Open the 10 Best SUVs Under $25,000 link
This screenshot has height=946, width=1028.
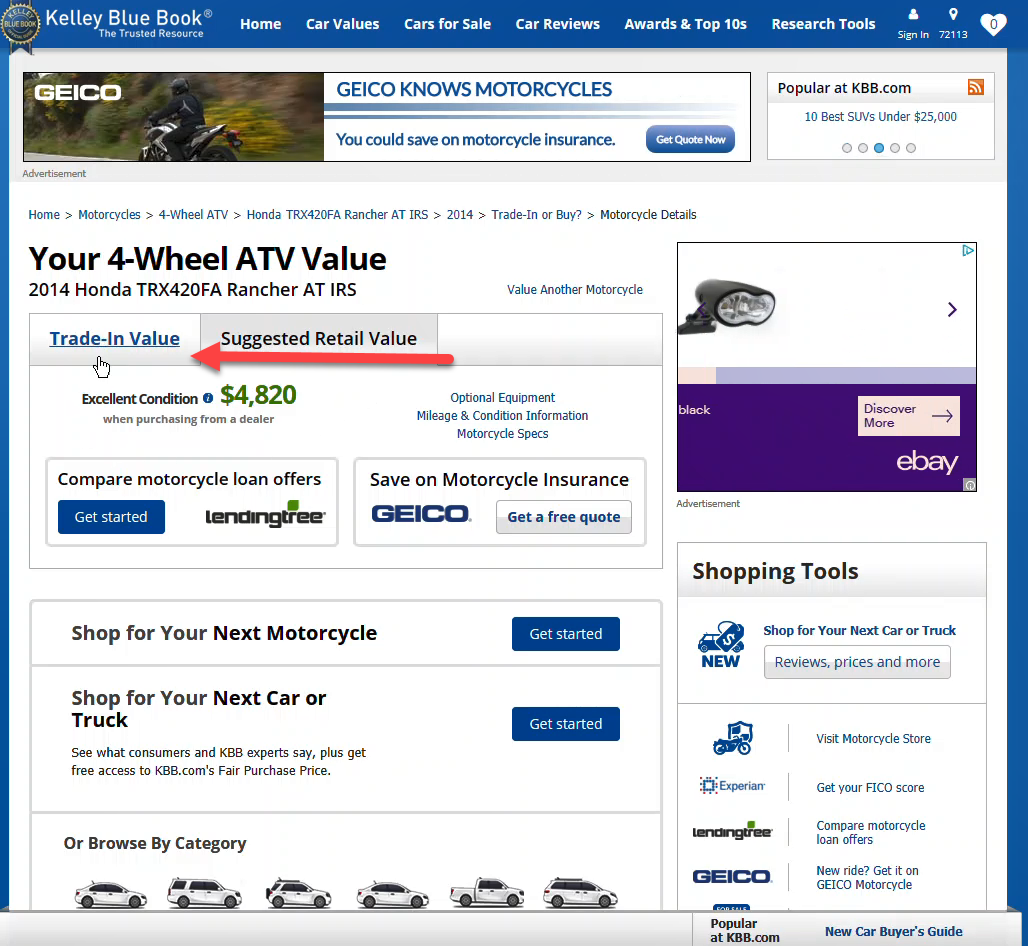click(880, 117)
